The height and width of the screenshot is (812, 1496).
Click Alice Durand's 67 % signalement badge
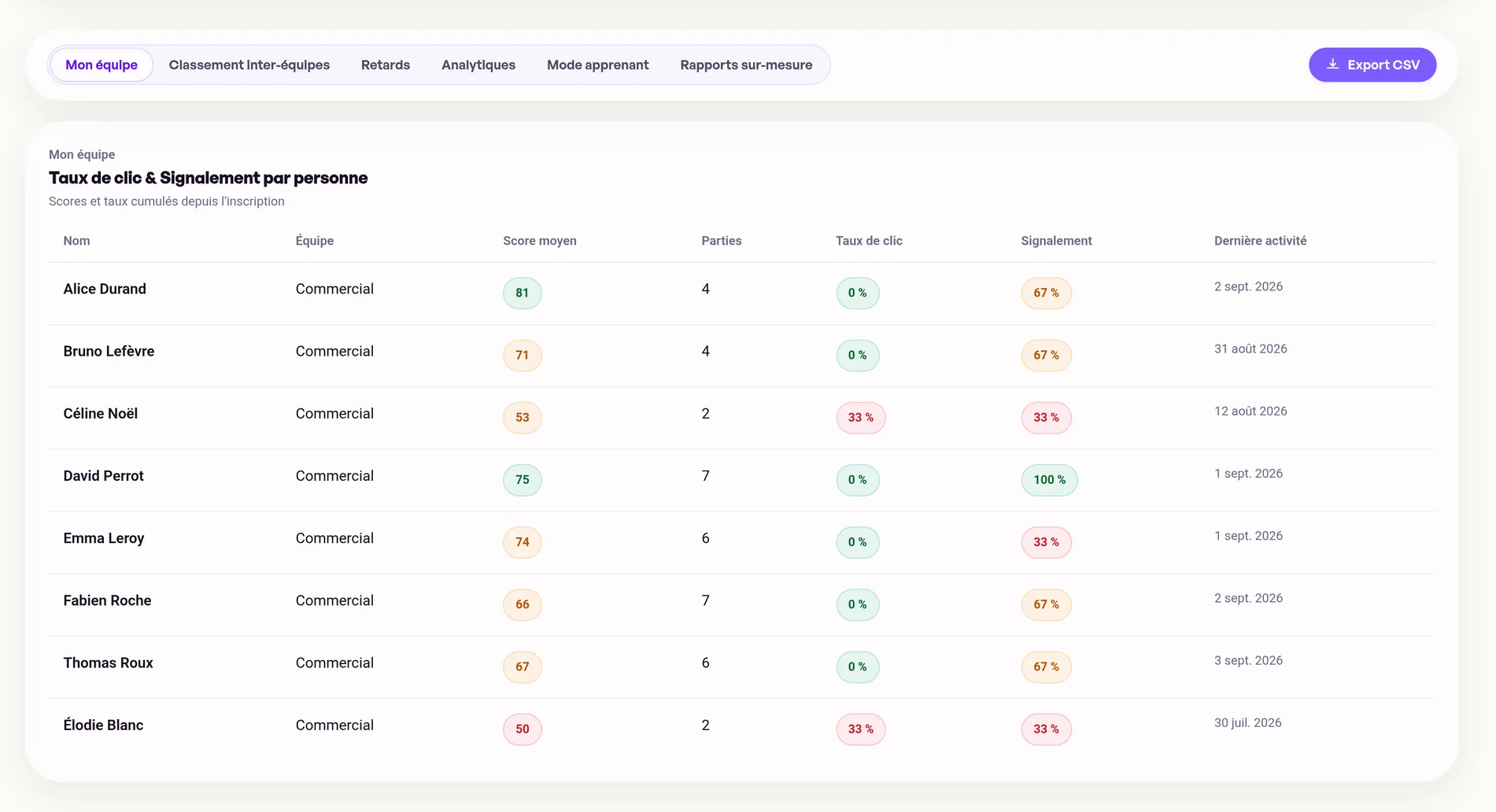pos(1047,293)
